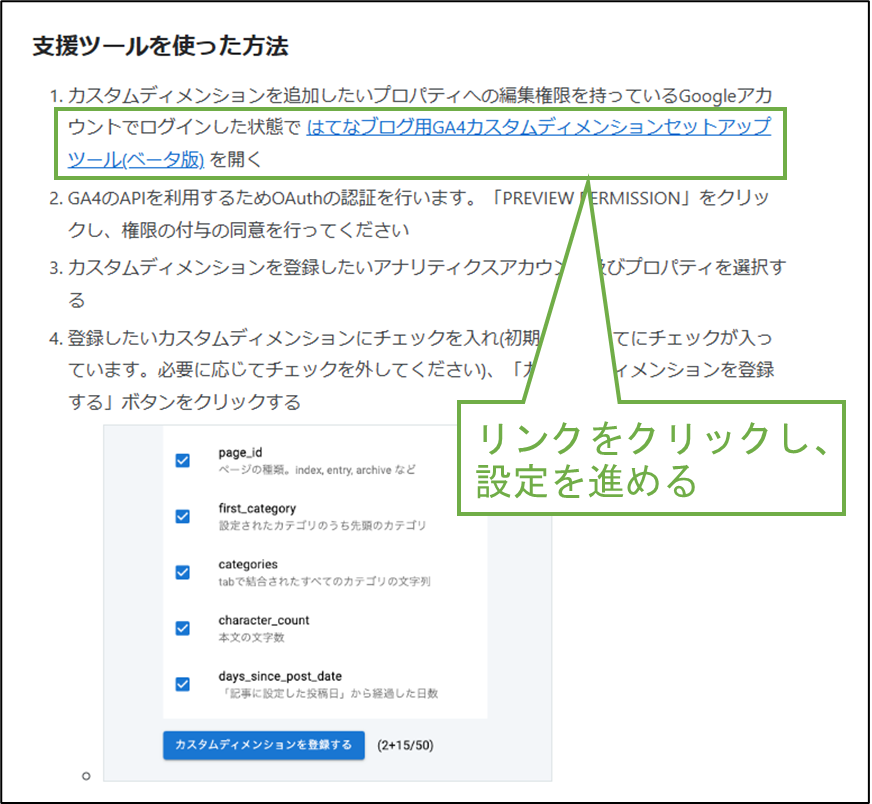Click the categories label text

[248, 564]
